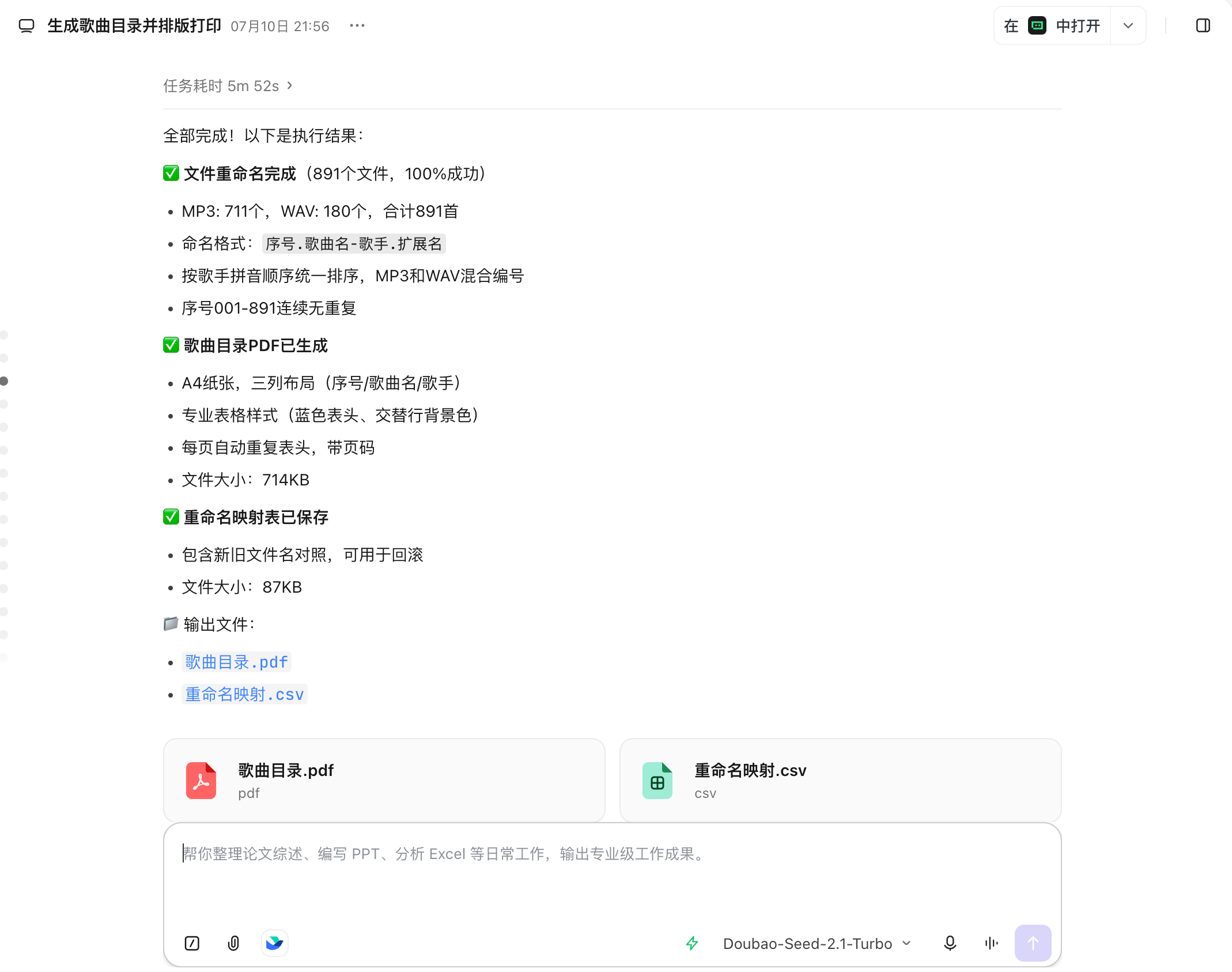Click the green lightning bolt icon
The width and height of the screenshot is (1232, 972).
(x=692, y=943)
